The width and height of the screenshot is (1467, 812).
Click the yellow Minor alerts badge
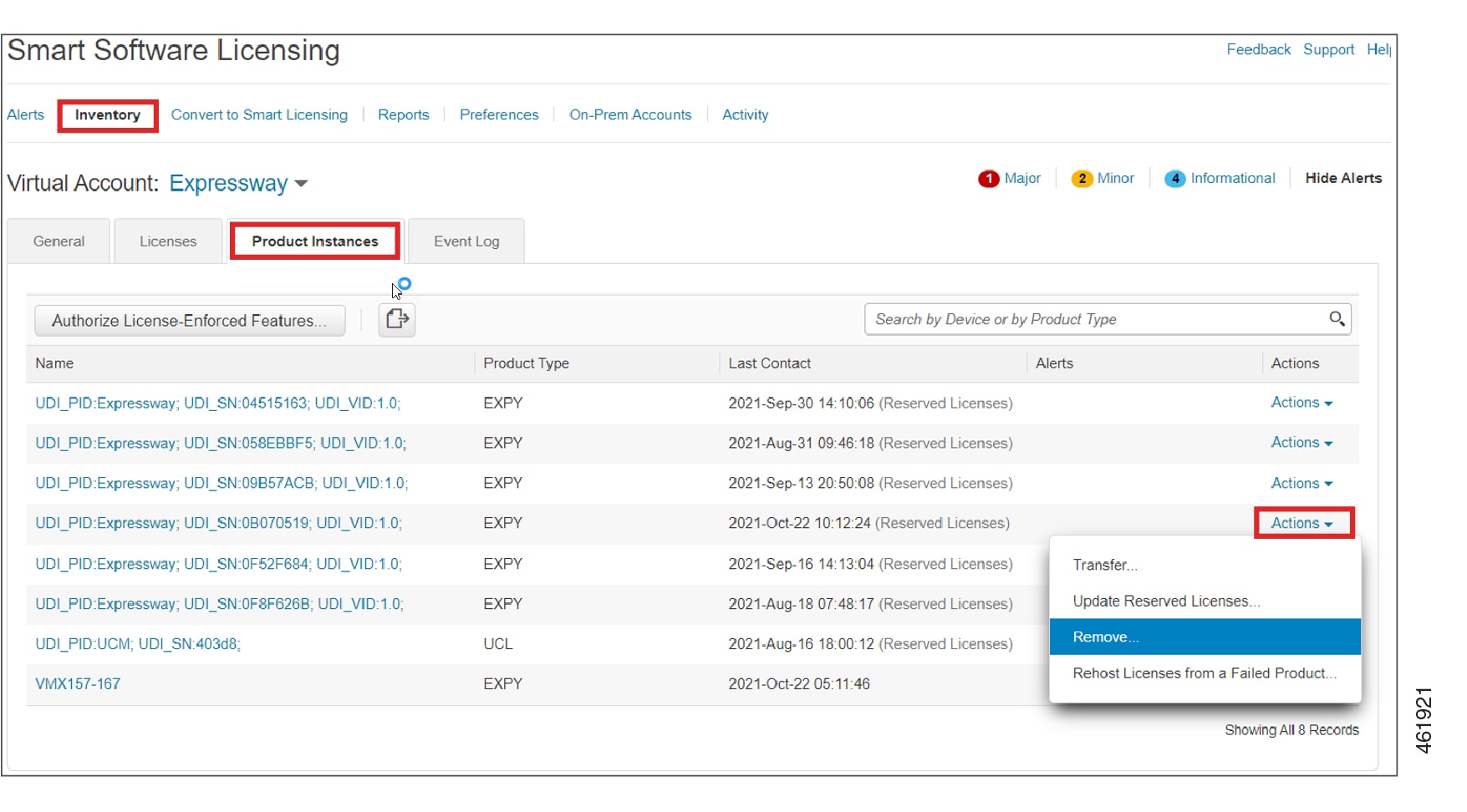point(1082,179)
